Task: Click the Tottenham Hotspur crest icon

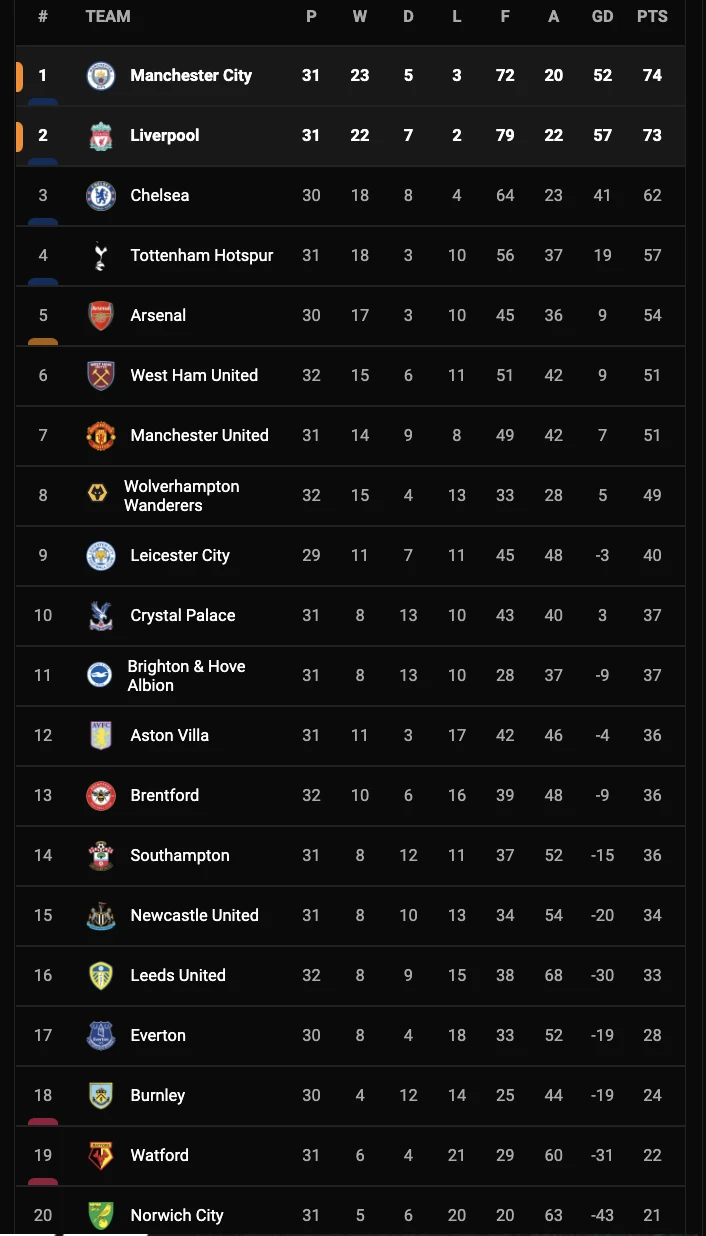Action: [x=101, y=256]
